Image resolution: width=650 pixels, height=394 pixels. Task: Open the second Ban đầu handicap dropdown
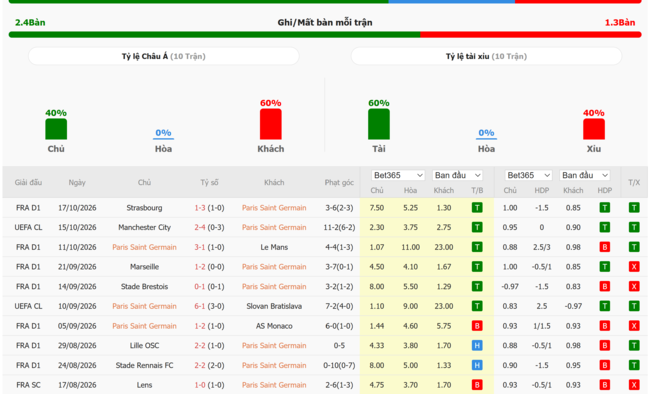point(585,175)
